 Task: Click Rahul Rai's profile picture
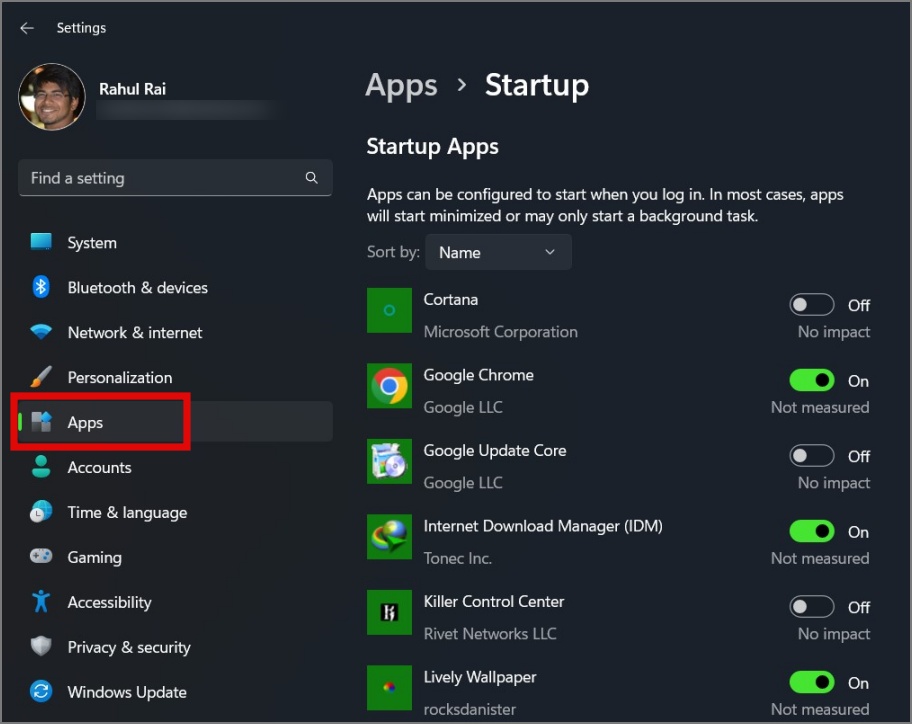[52, 96]
